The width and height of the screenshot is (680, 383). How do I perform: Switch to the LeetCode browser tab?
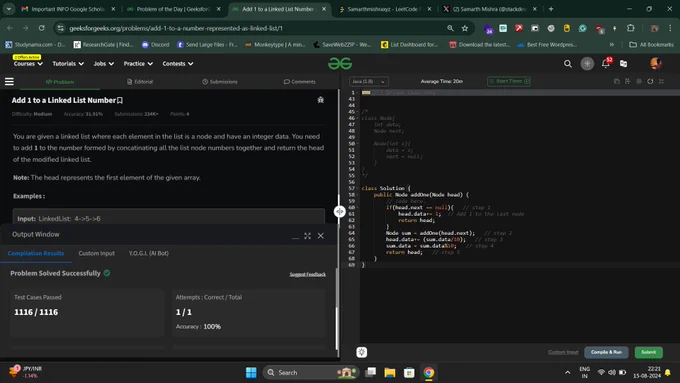click(x=385, y=9)
